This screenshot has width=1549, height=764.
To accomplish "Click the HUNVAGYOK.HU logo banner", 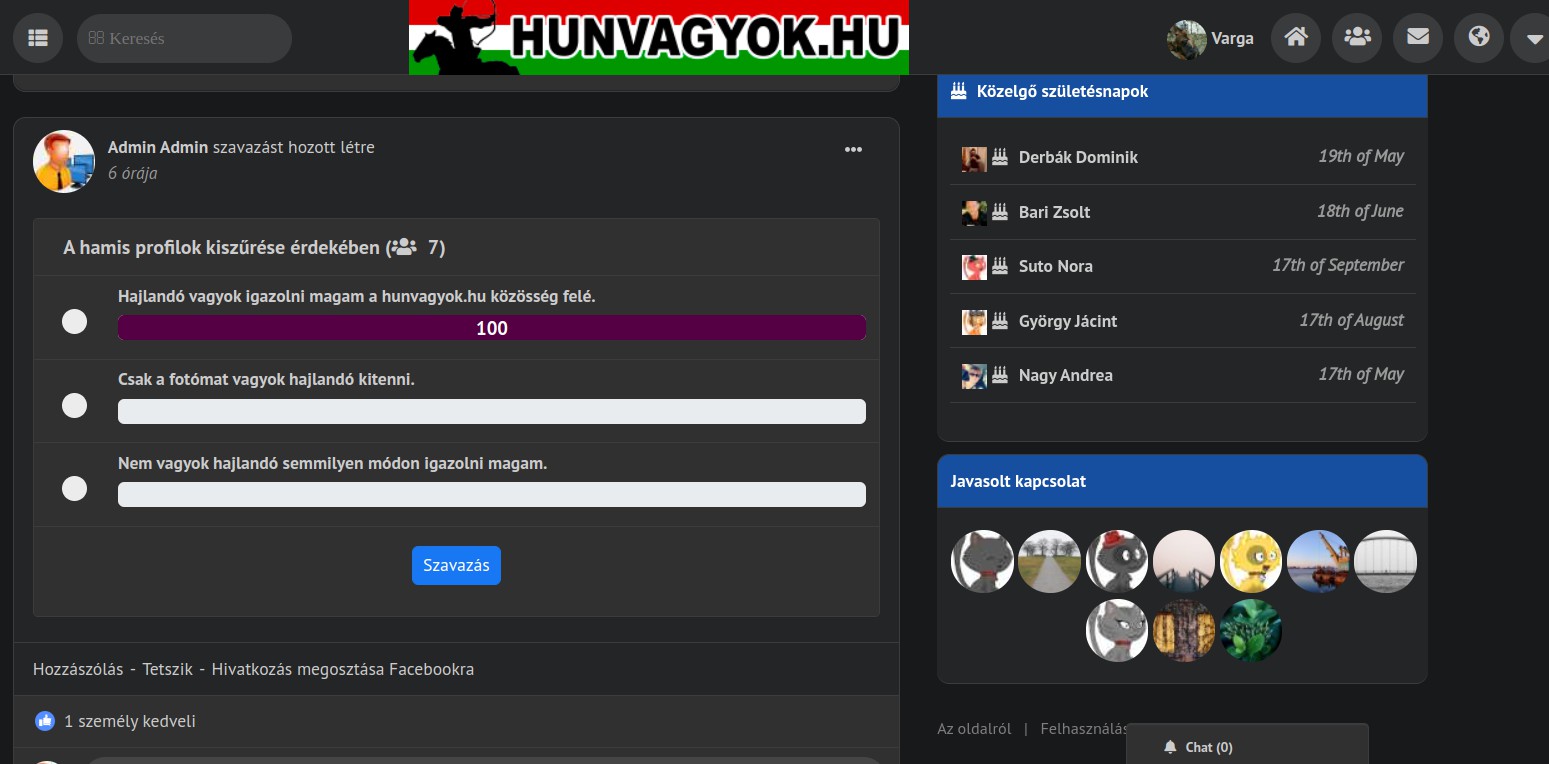I will [x=659, y=37].
